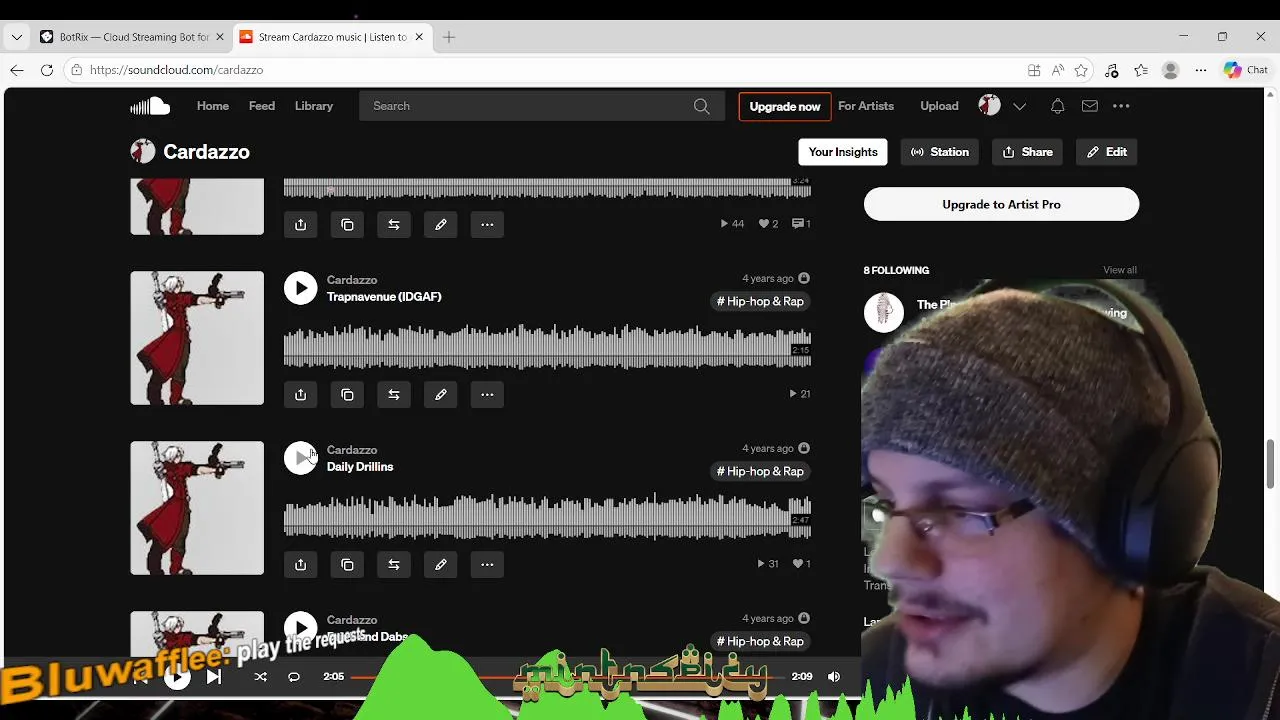1280x720 pixels.
Task: Click the SoundCloud logo
Action: click(x=150, y=106)
